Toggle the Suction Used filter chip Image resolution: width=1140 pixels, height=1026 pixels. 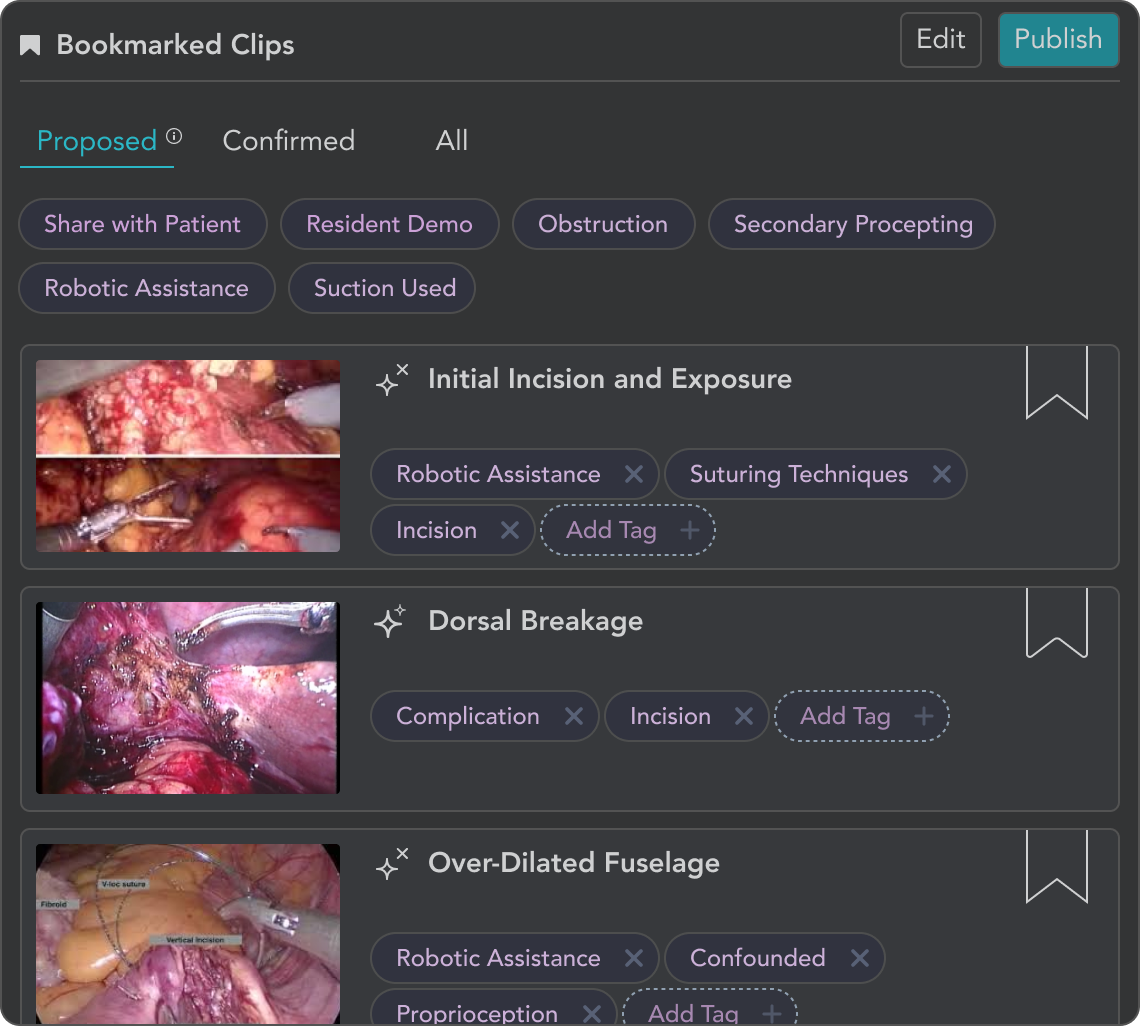tap(382, 288)
